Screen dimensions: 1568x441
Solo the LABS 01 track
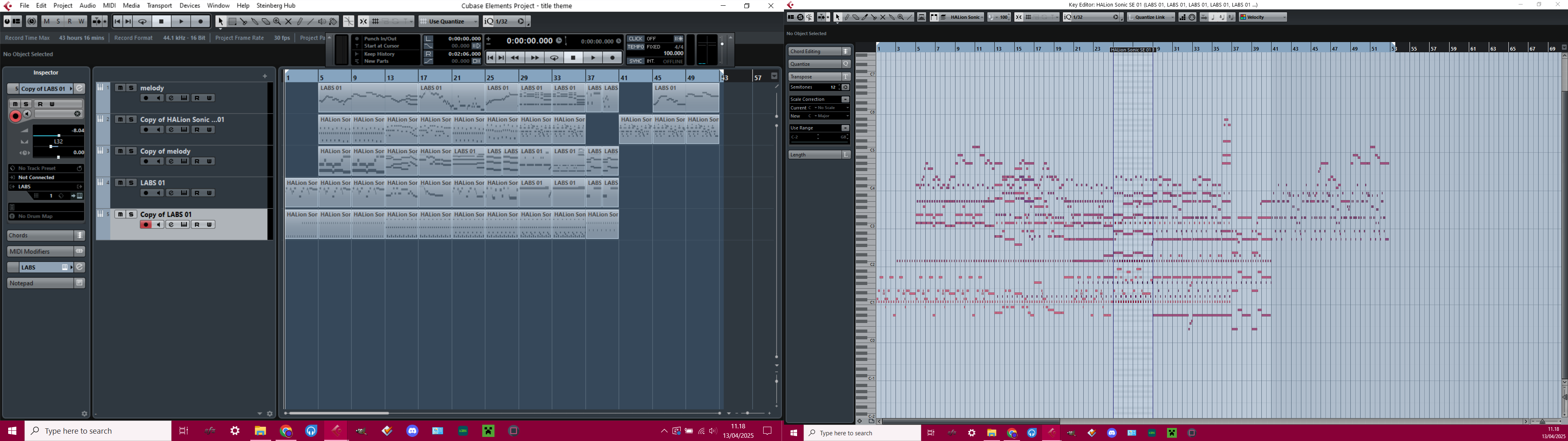click(131, 183)
